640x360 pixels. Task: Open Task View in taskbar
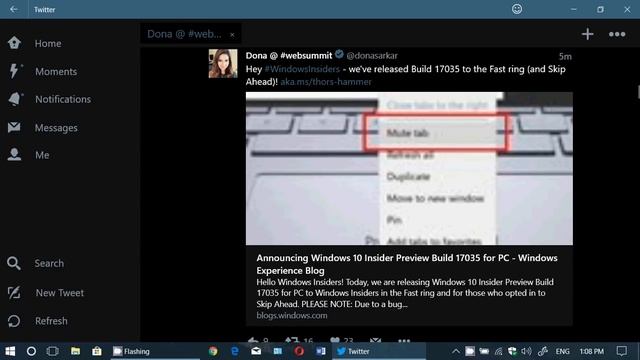coord(52,351)
